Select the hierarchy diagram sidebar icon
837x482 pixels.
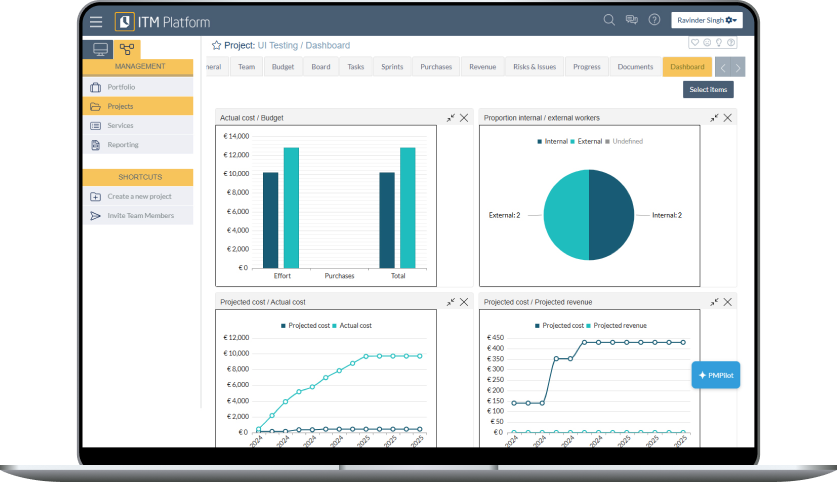(126, 48)
